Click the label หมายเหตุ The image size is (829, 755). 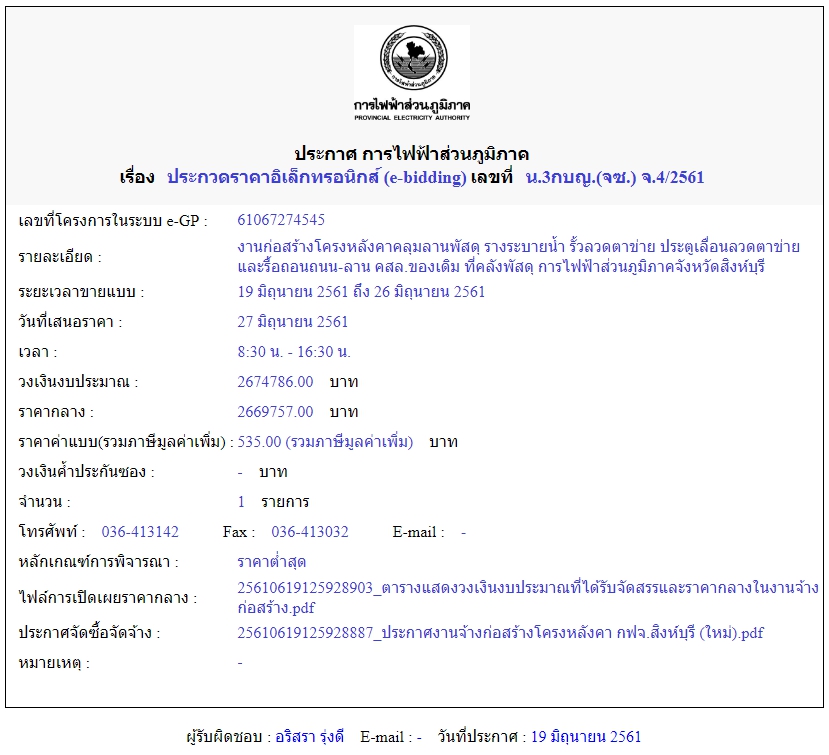coord(54,662)
